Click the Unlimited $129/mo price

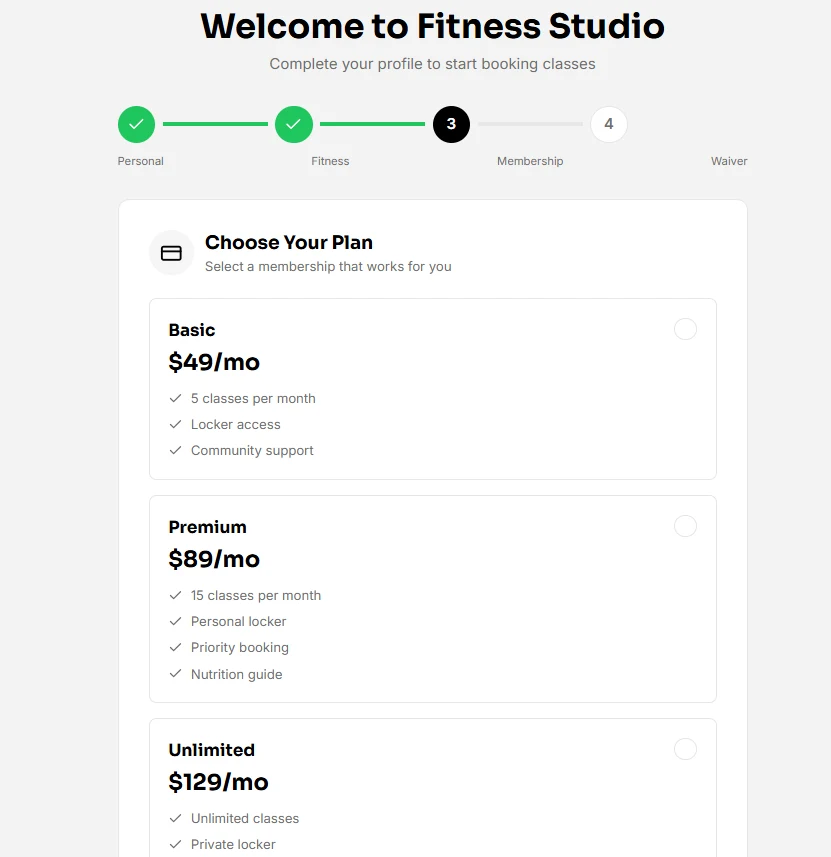[x=219, y=782]
